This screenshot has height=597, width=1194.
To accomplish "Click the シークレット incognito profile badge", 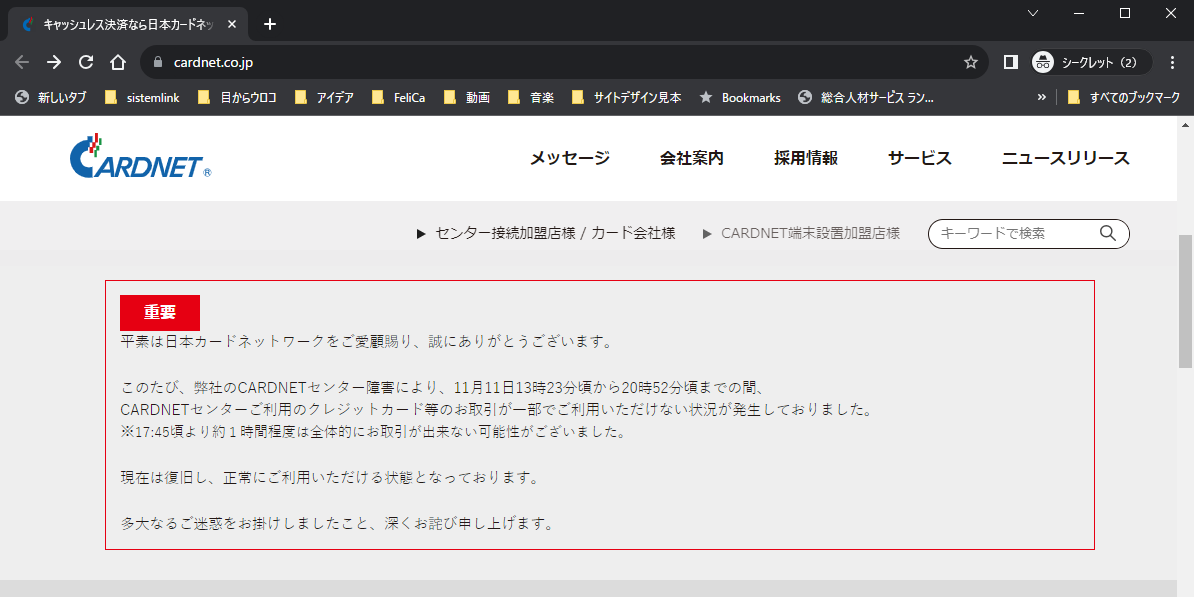I will point(1089,61).
